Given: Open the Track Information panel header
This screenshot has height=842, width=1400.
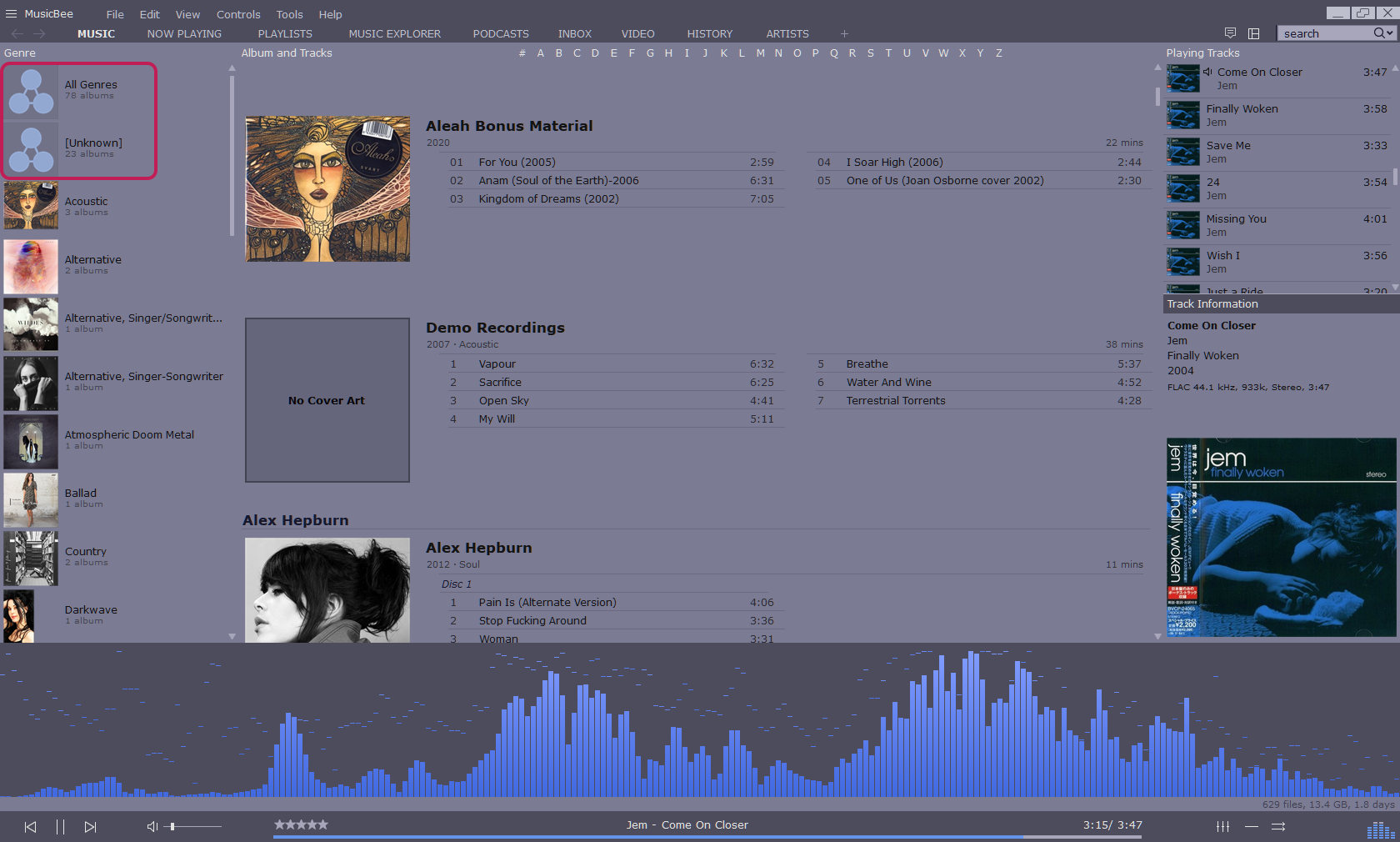Looking at the screenshot, I should click(1281, 303).
